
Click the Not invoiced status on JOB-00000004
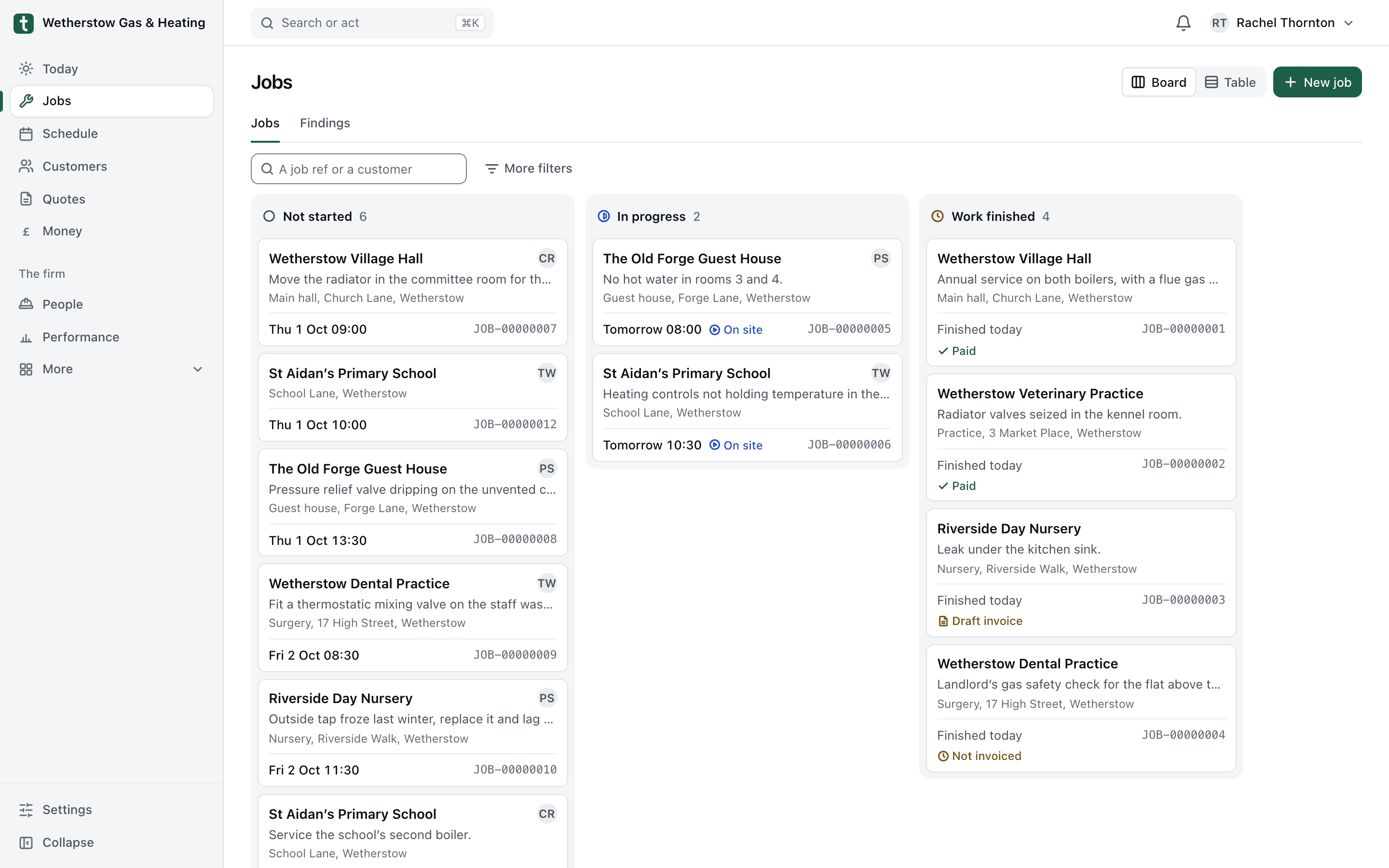[x=980, y=756]
